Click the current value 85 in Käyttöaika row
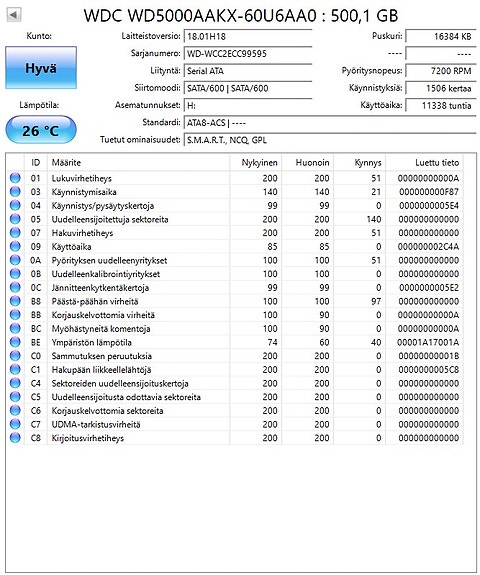 272,246
